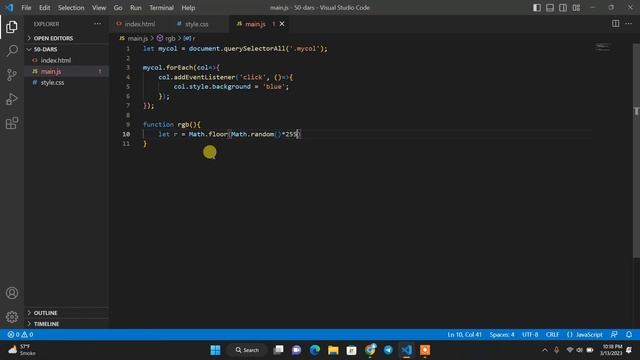
Task: Open the Help menu
Action: tap(188, 8)
